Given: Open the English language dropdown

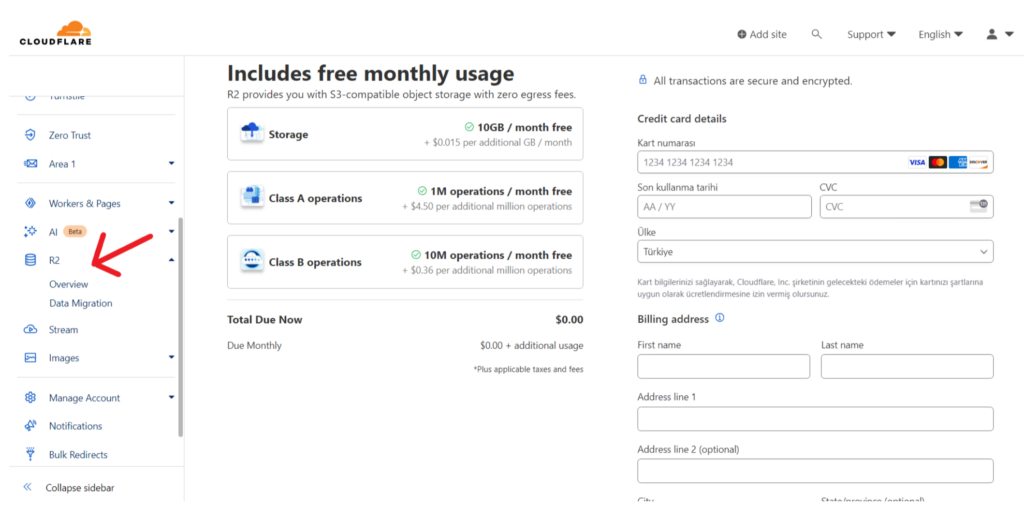Looking at the screenshot, I should tap(940, 34).
